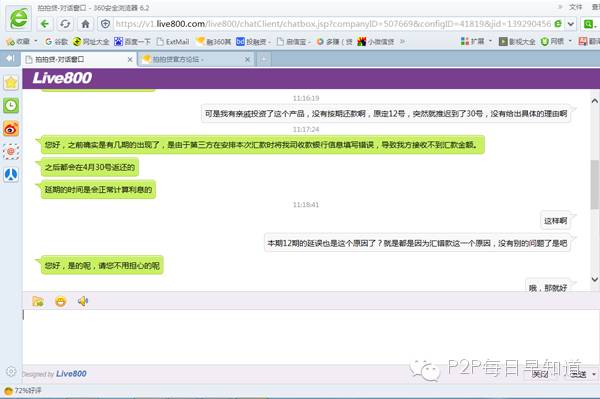Open the 百度一下 bookmark
This screenshot has height=399, width=600.
(132, 41)
